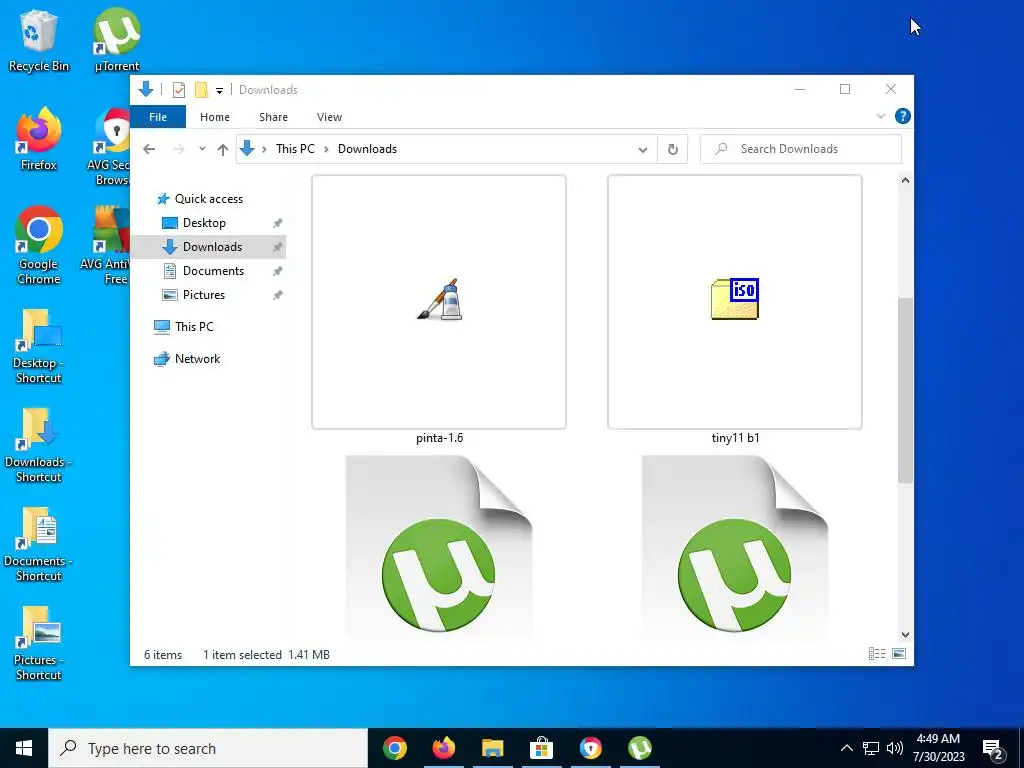Select the Google Chrome desktop shortcut

[39, 245]
